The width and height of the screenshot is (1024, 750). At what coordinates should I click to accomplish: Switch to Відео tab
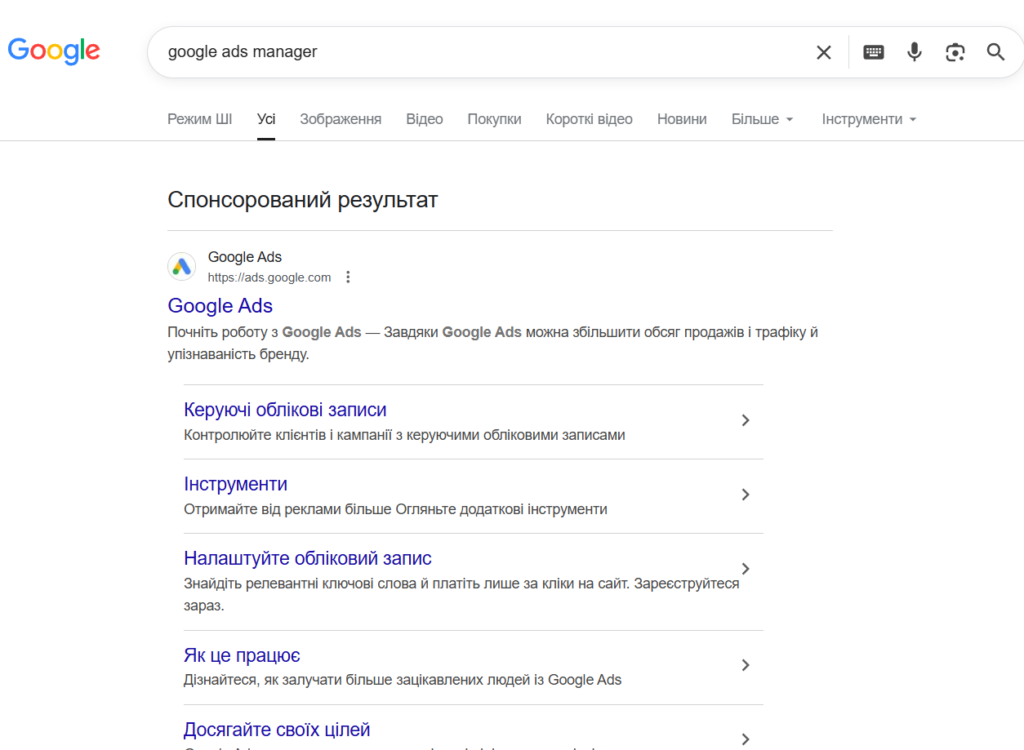click(424, 119)
